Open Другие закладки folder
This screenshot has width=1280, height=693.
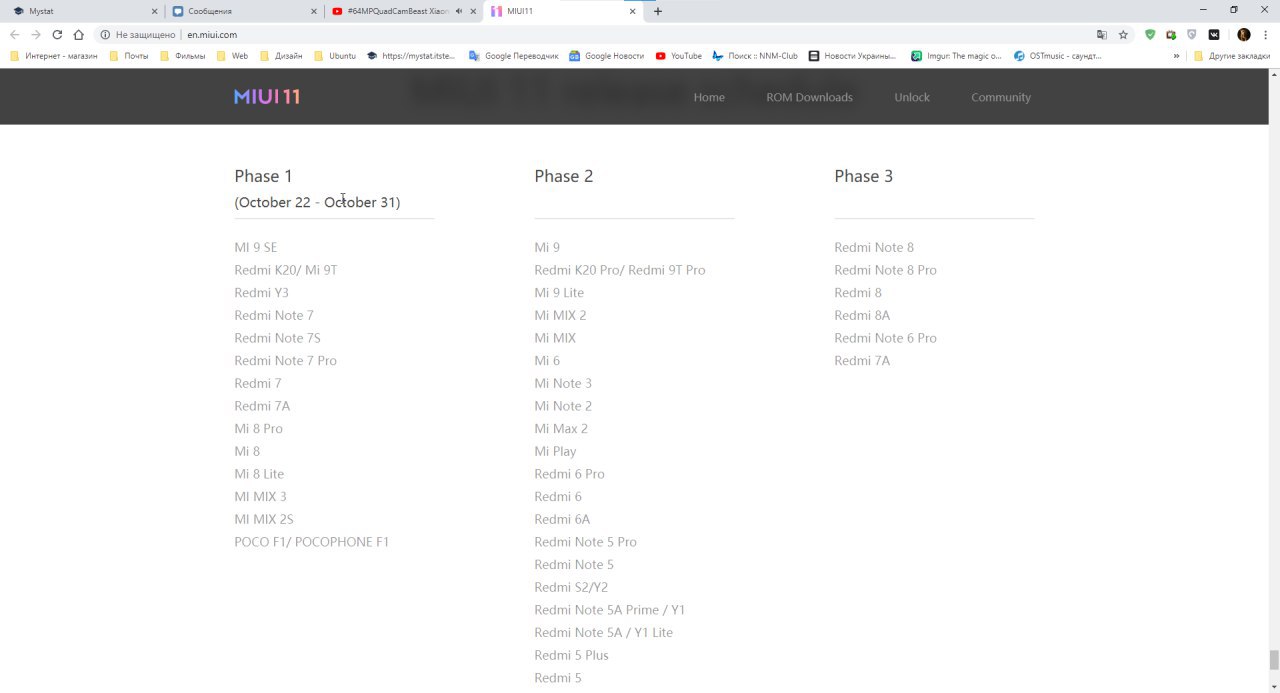coord(1232,56)
